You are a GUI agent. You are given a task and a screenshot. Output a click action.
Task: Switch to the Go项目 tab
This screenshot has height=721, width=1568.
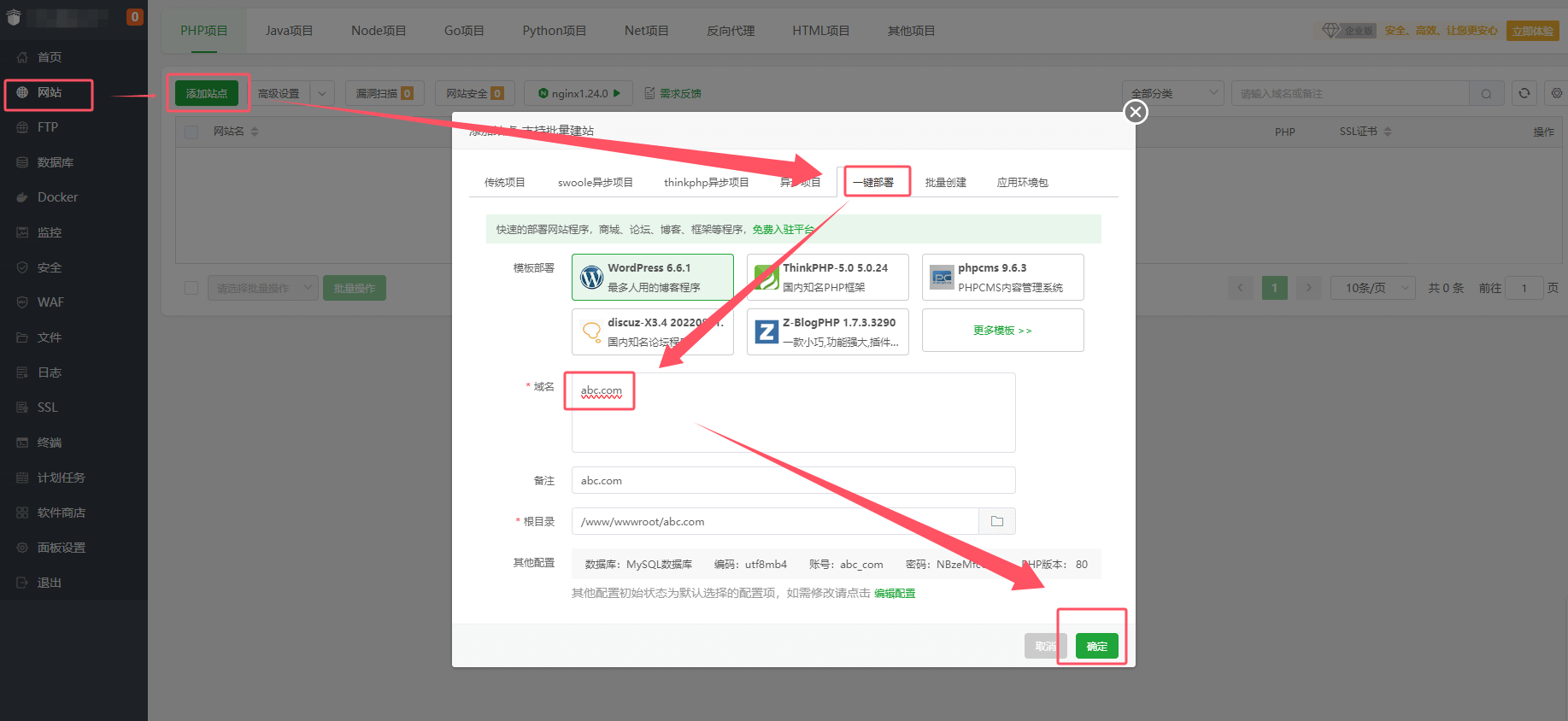[x=464, y=31]
